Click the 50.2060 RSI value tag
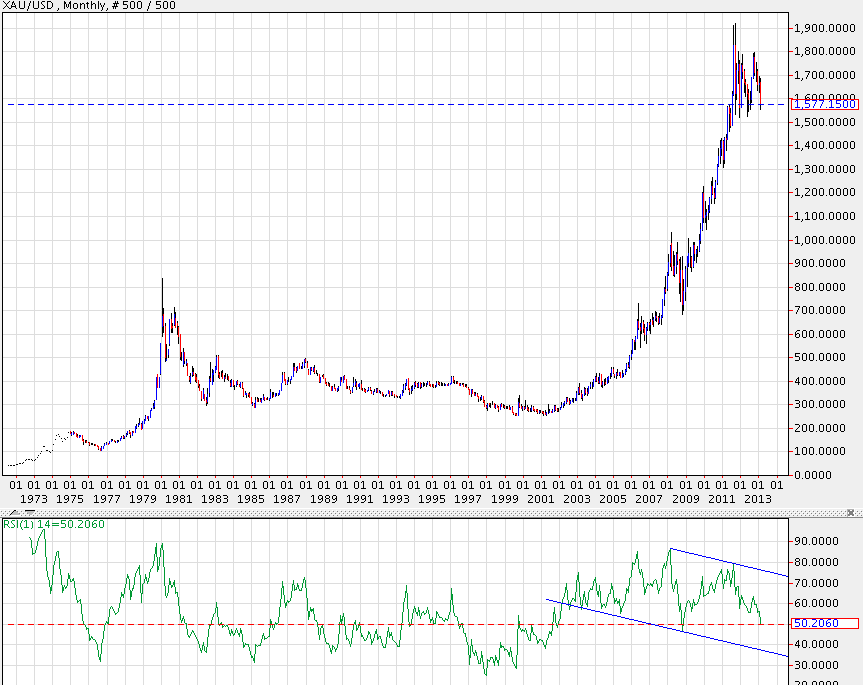Viewport: 863px width, 685px height. pos(824,624)
